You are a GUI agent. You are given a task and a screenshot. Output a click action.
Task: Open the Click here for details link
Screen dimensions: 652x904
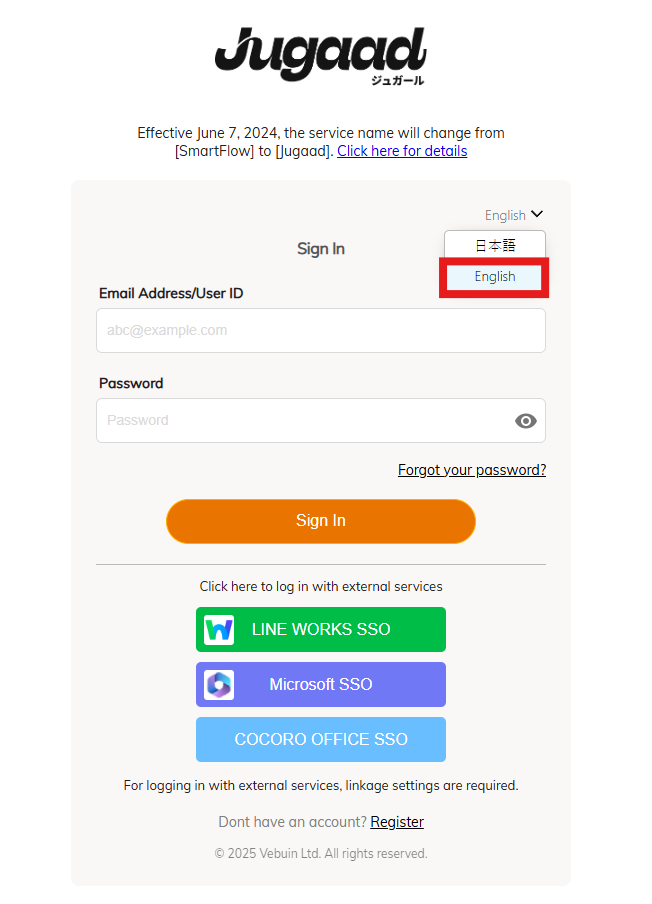point(402,151)
